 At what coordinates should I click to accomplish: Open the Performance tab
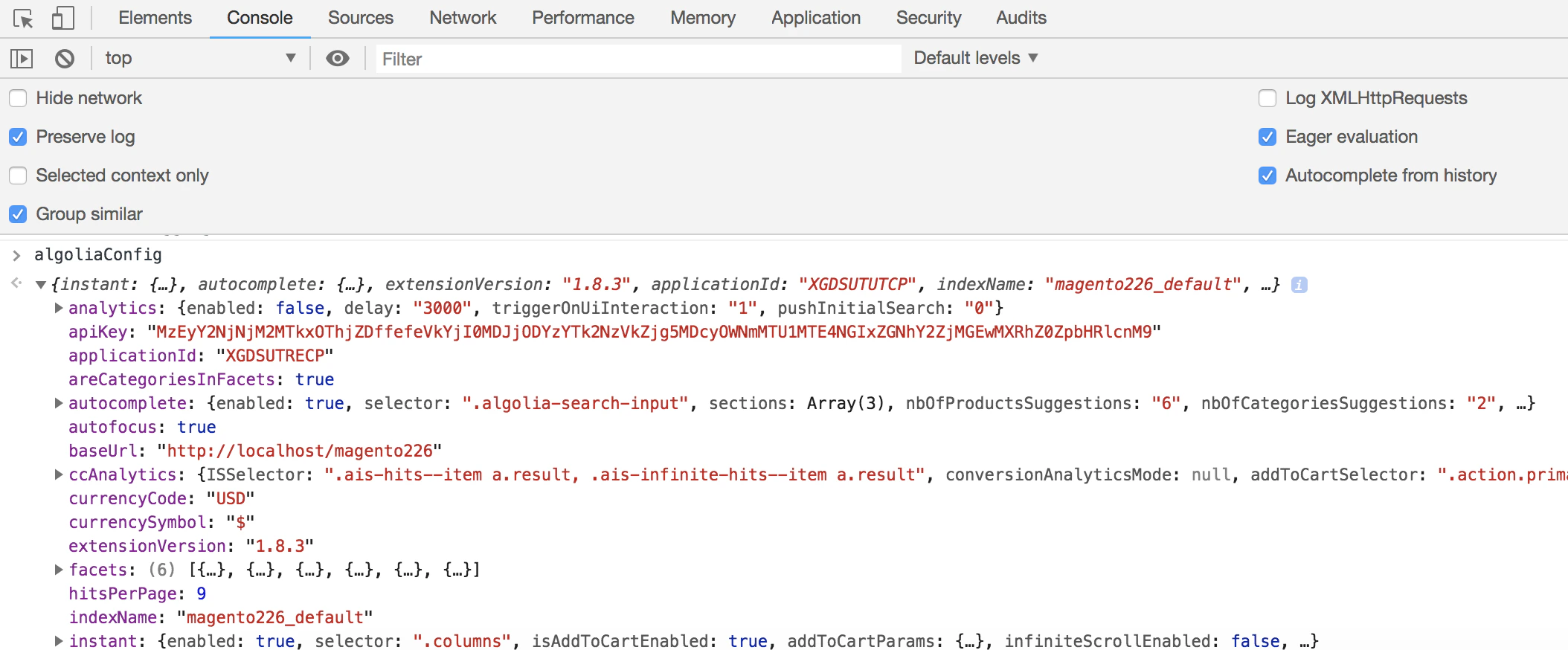[583, 18]
